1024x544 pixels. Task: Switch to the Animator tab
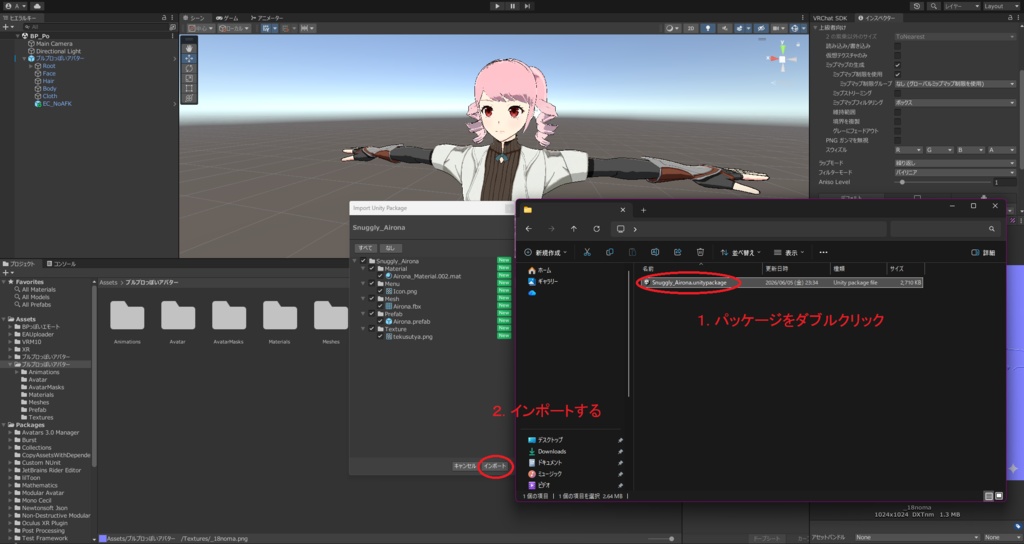point(266,18)
